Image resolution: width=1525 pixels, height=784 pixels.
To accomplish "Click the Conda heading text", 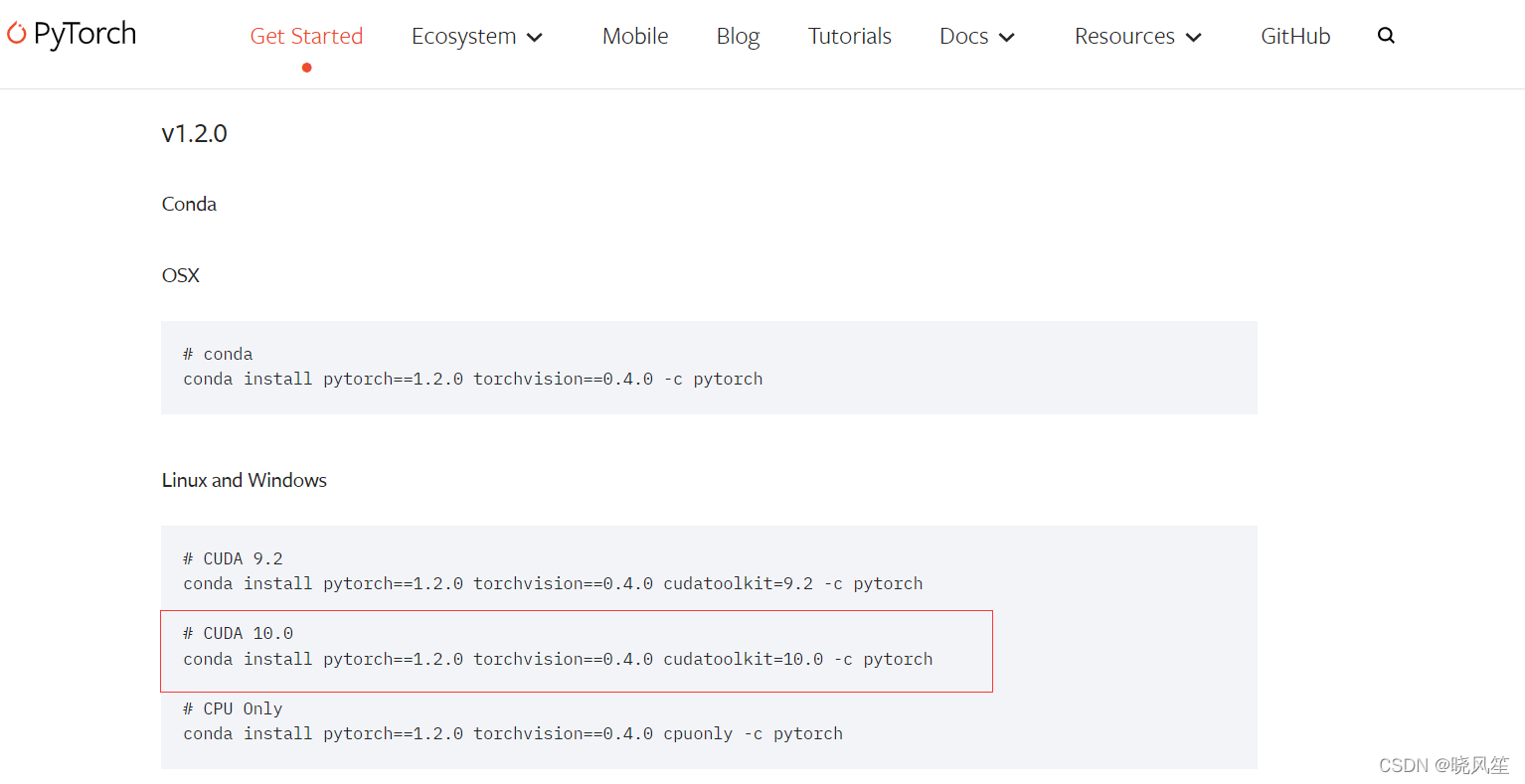I will 189,204.
